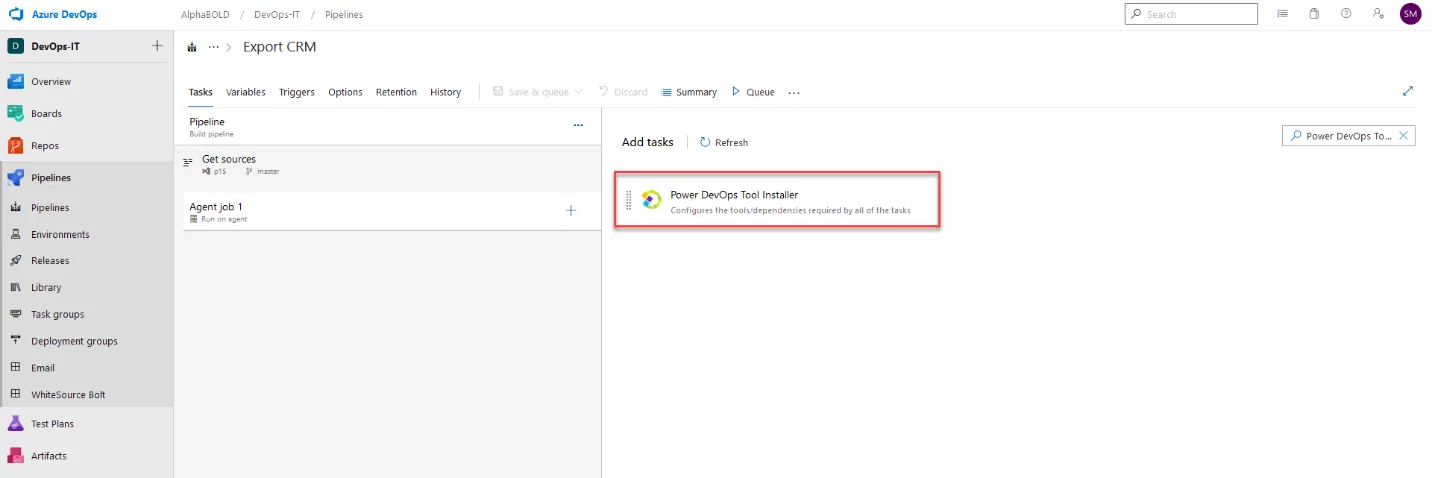Image resolution: width=1432 pixels, height=478 pixels.
Task: Open the SM profile avatar
Action: (x=1410, y=14)
